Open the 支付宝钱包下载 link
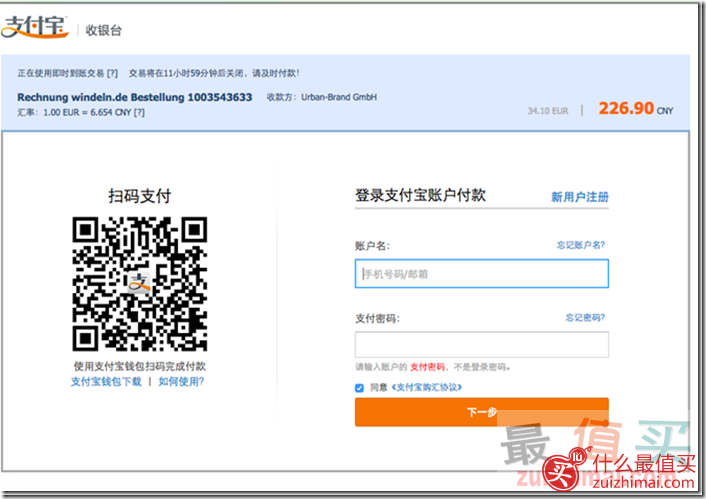Screen dimensions: 706x499 pyautogui.click(x=106, y=381)
